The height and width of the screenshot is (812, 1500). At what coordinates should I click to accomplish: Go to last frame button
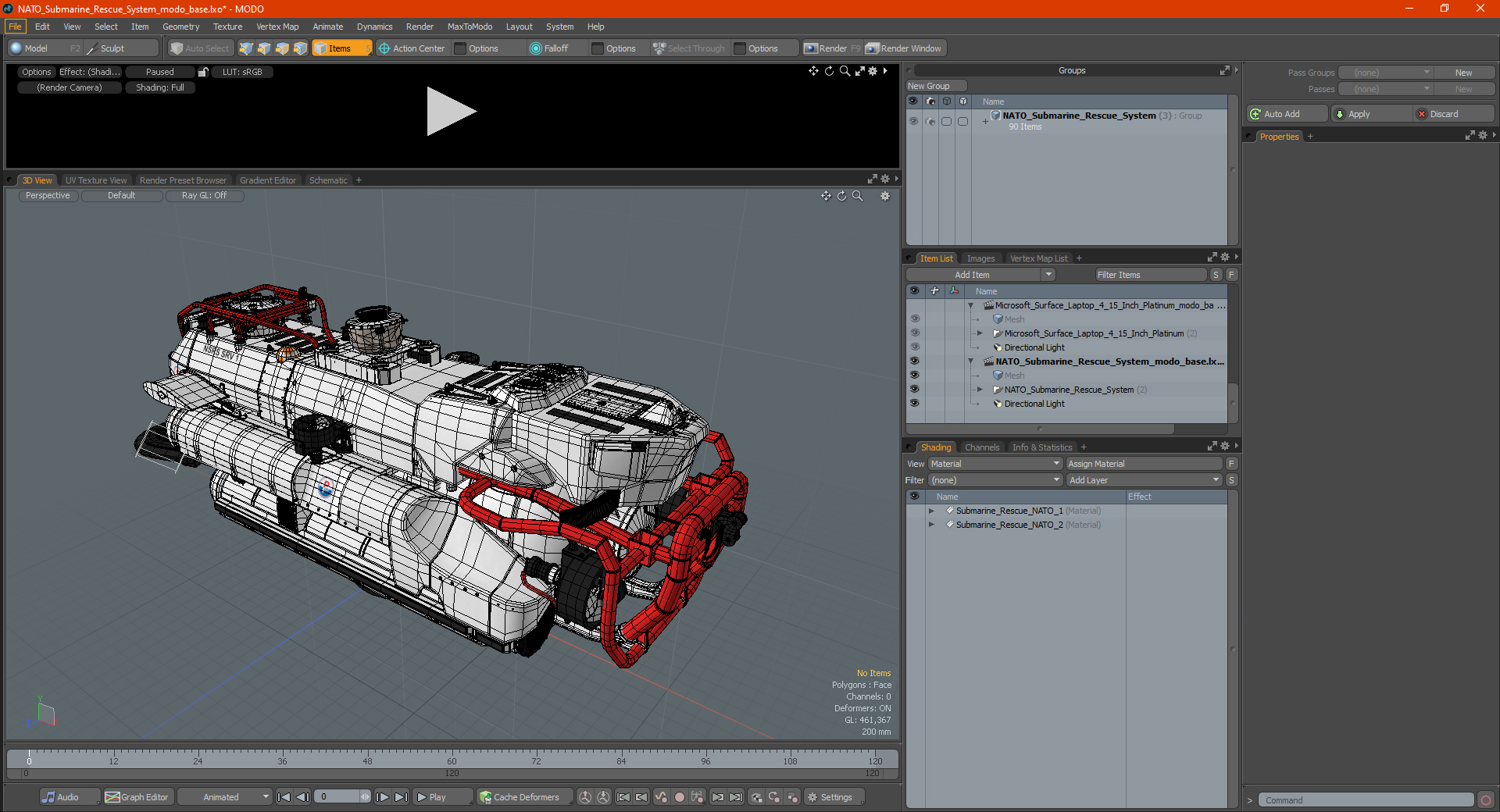tap(401, 797)
